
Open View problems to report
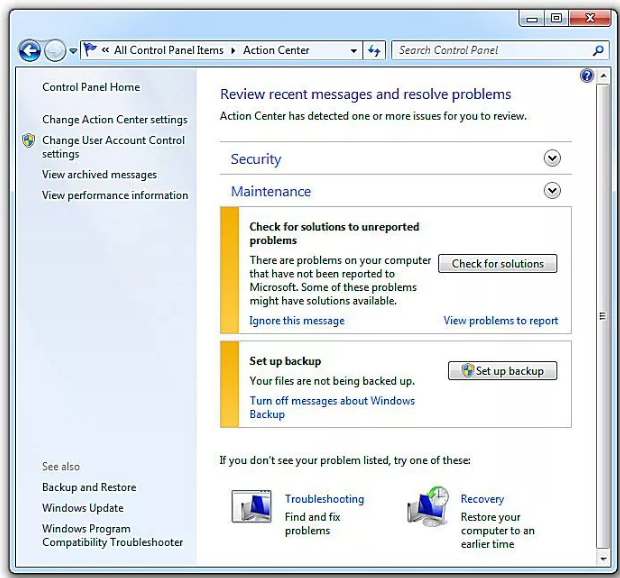(501, 321)
